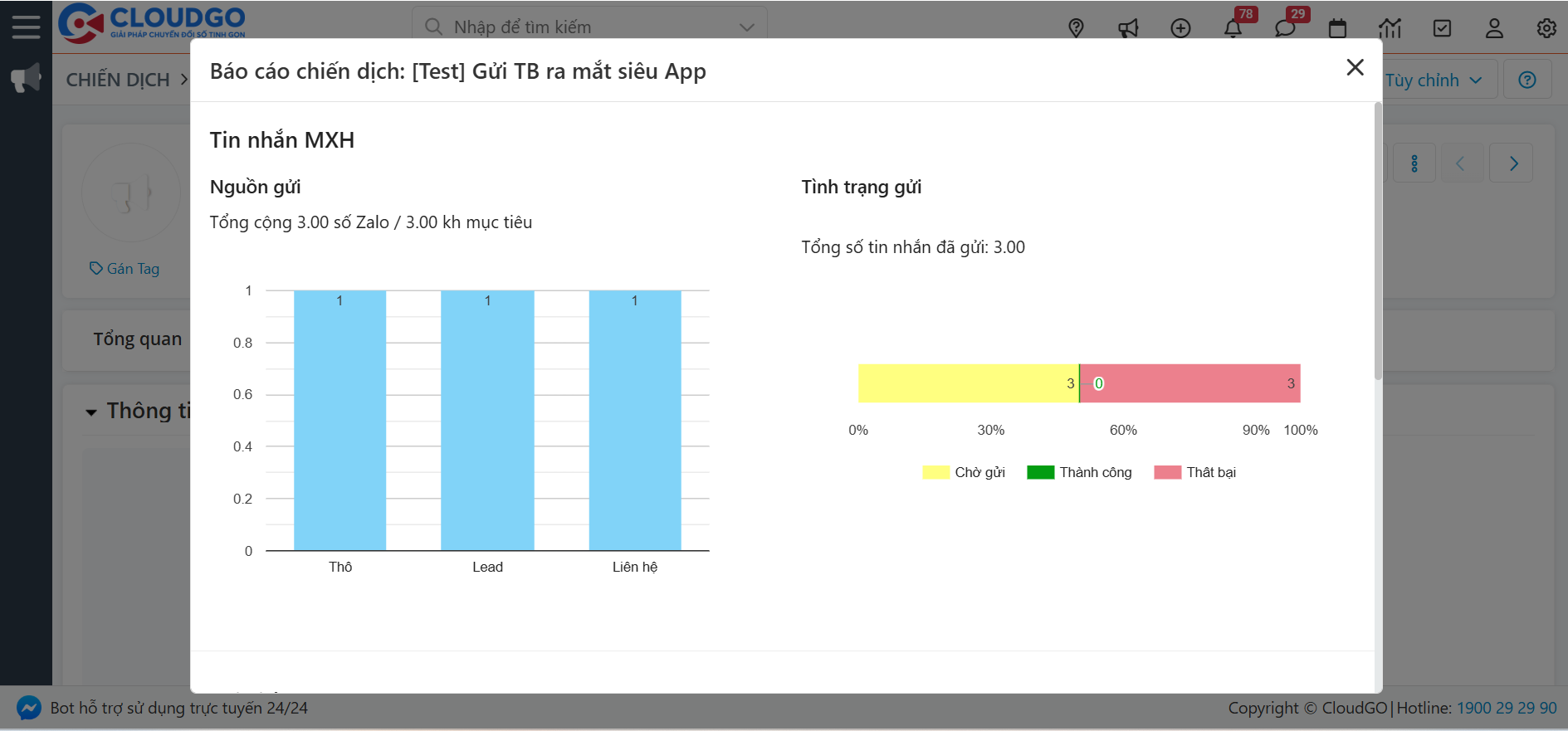The image size is (1568, 731).
Task: Toggle 'Chờ gửi' legend series
Action: pyautogui.click(x=964, y=472)
